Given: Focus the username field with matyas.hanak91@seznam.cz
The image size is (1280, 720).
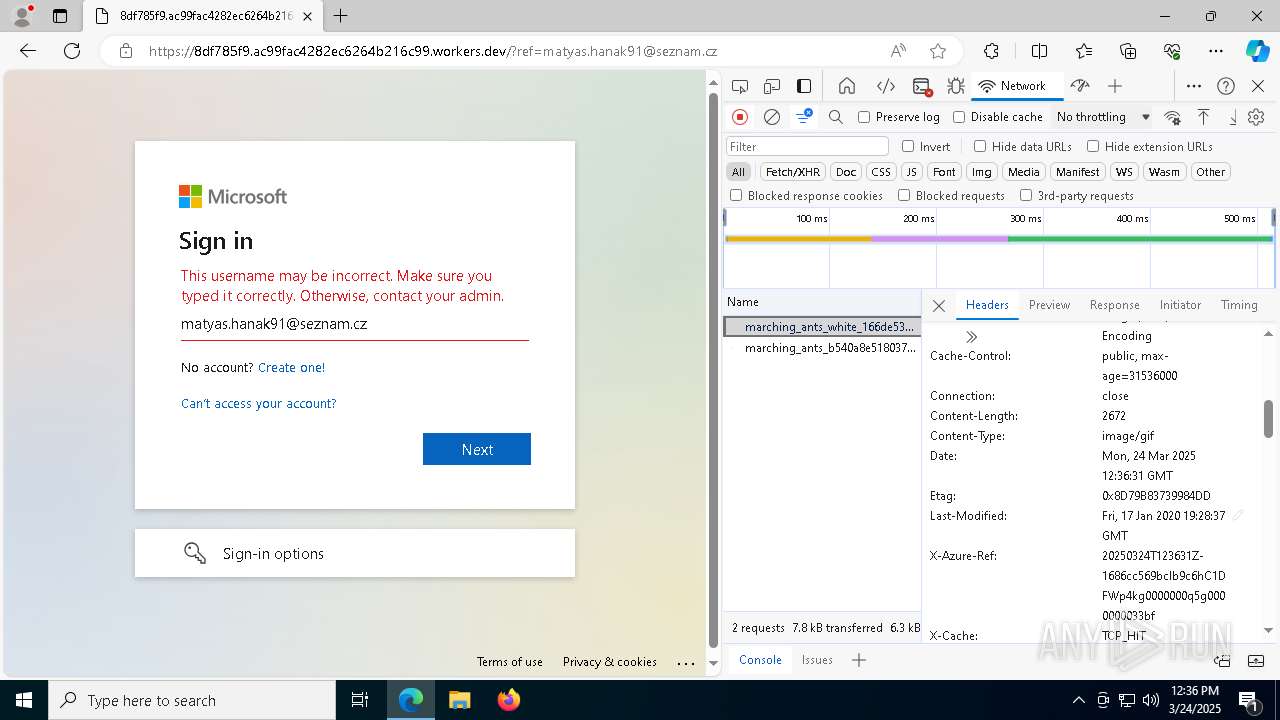Looking at the screenshot, I should tap(355, 324).
